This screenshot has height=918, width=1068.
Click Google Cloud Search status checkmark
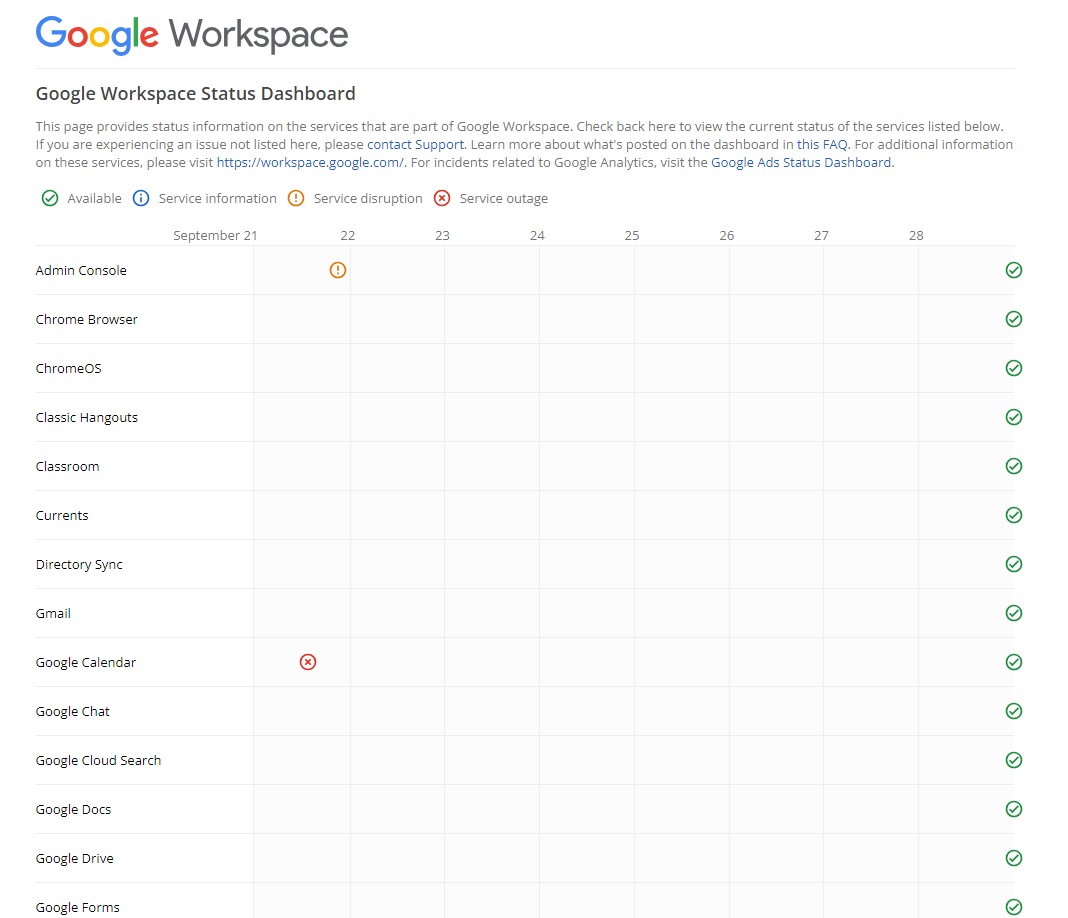click(x=1014, y=761)
